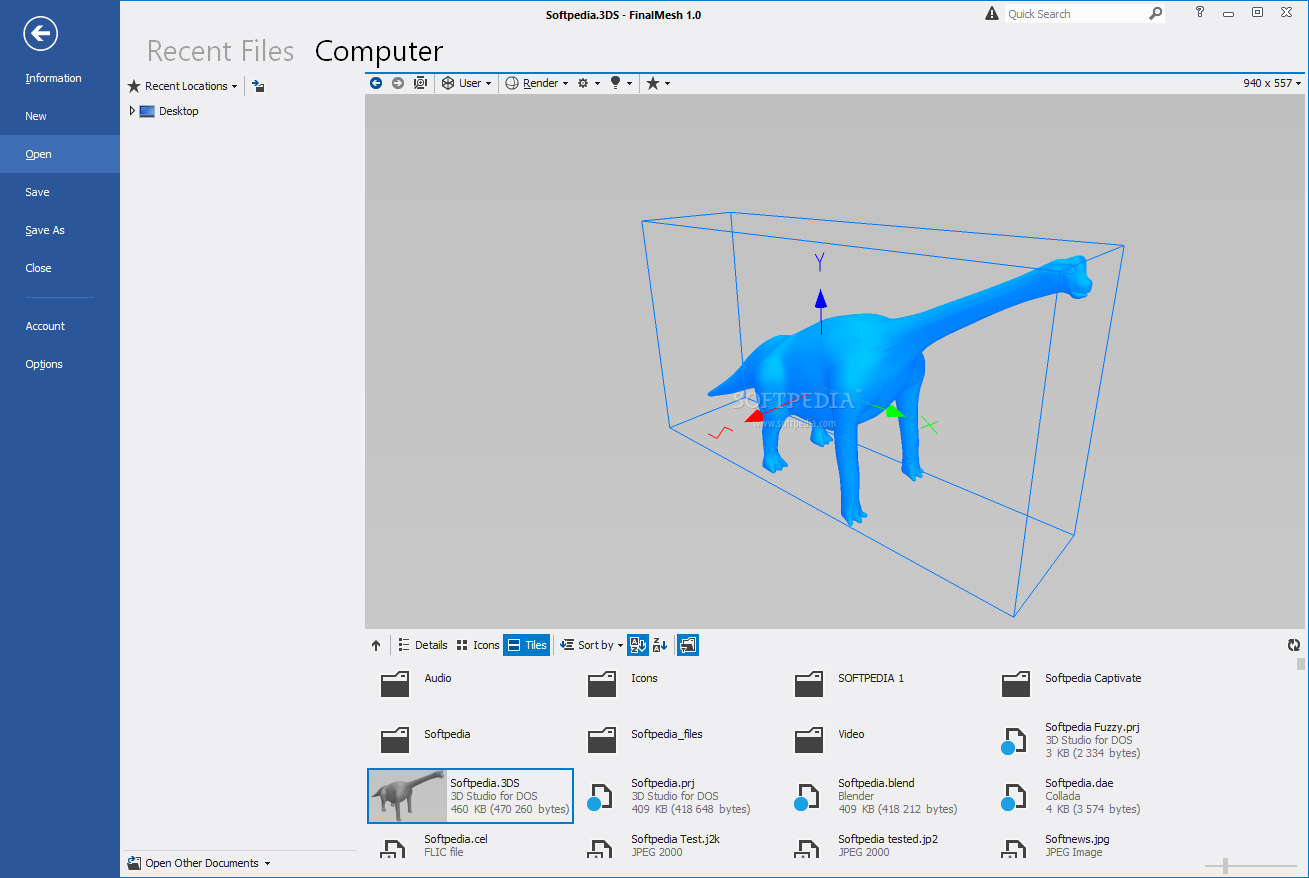The width and height of the screenshot is (1309, 878).
Task: Click the refresh icon in file list
Action: [x=1294, y=645]
